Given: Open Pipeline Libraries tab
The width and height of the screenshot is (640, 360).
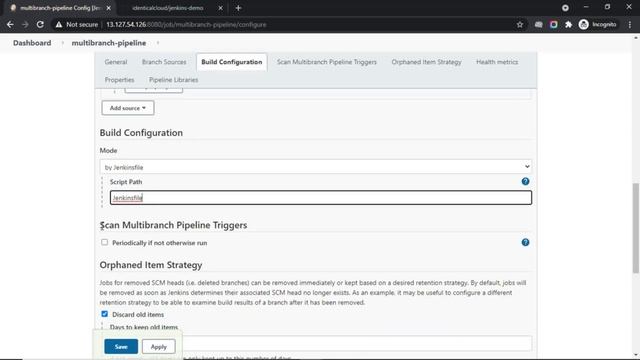Looking at the screenshot, I should click(173, 80).
